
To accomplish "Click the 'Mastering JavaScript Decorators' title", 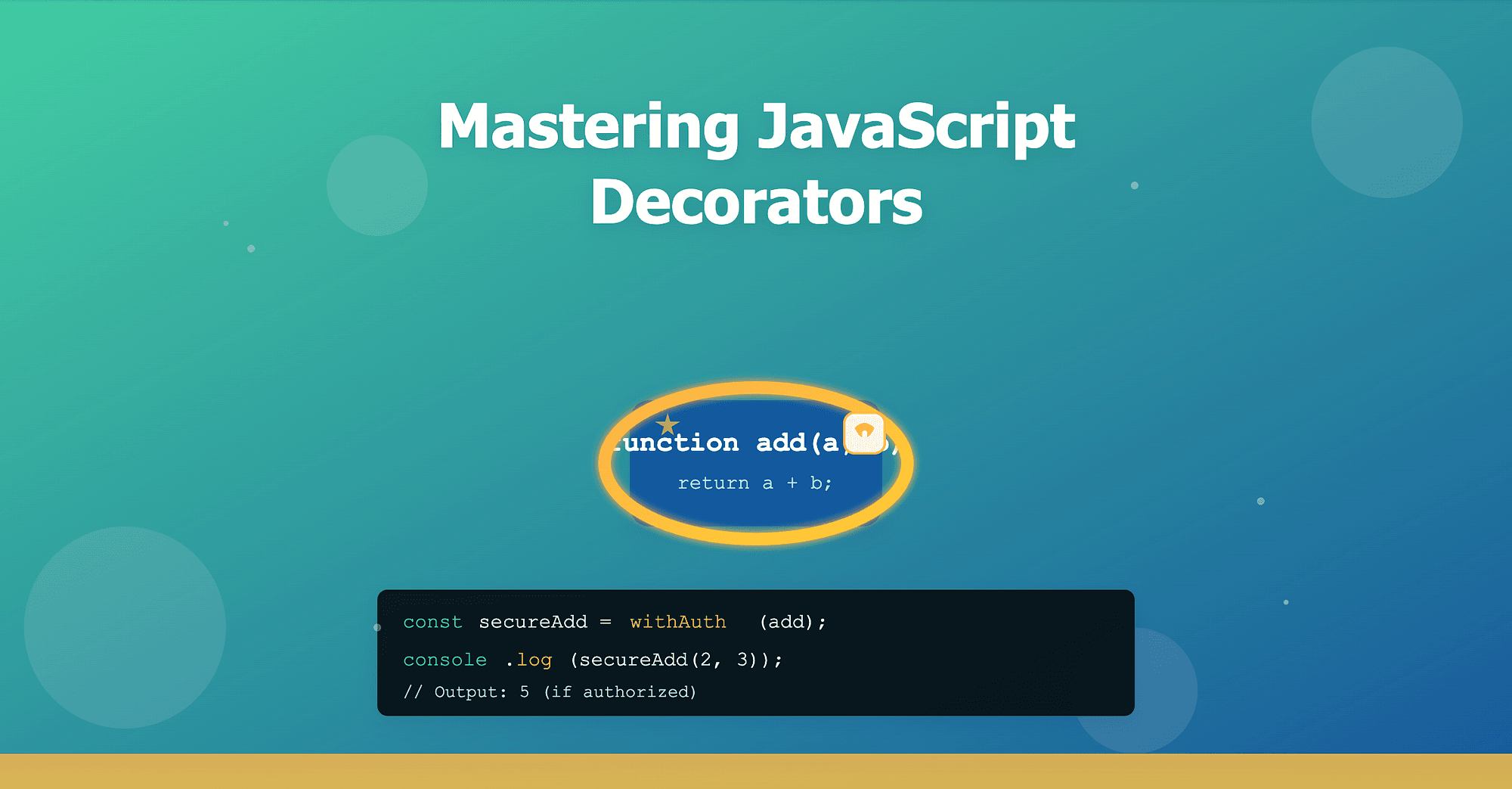I will tap(756, 163).
